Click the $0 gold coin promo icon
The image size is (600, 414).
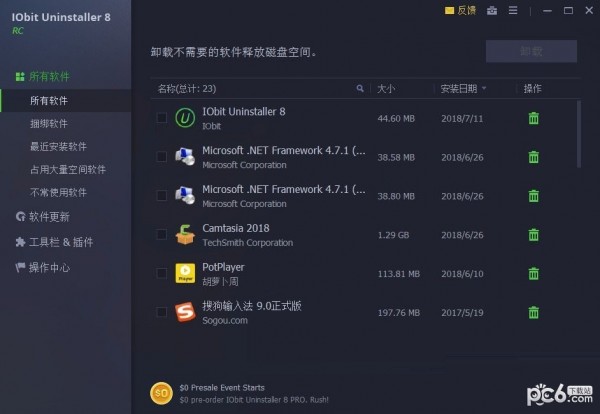(161, 393)
